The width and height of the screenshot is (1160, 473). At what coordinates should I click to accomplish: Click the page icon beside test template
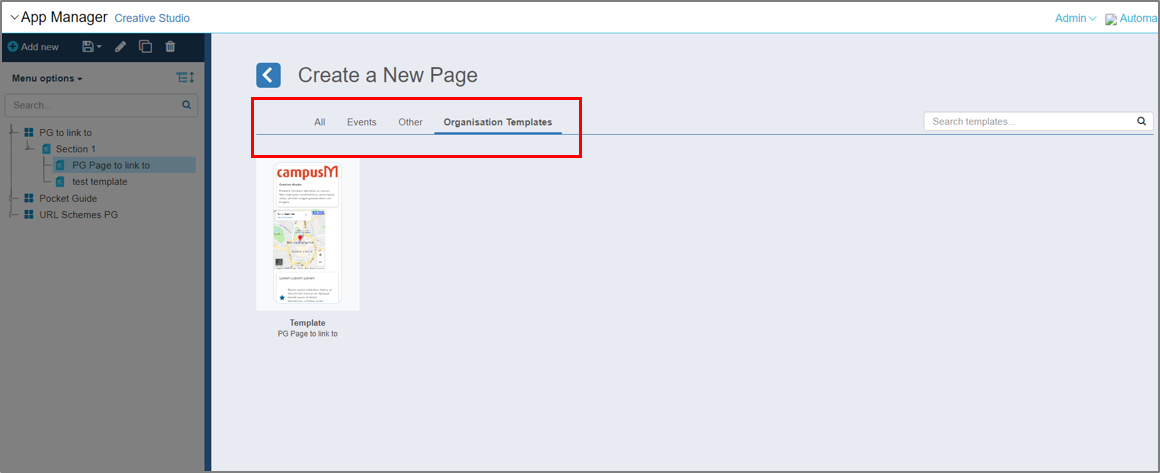60,181
